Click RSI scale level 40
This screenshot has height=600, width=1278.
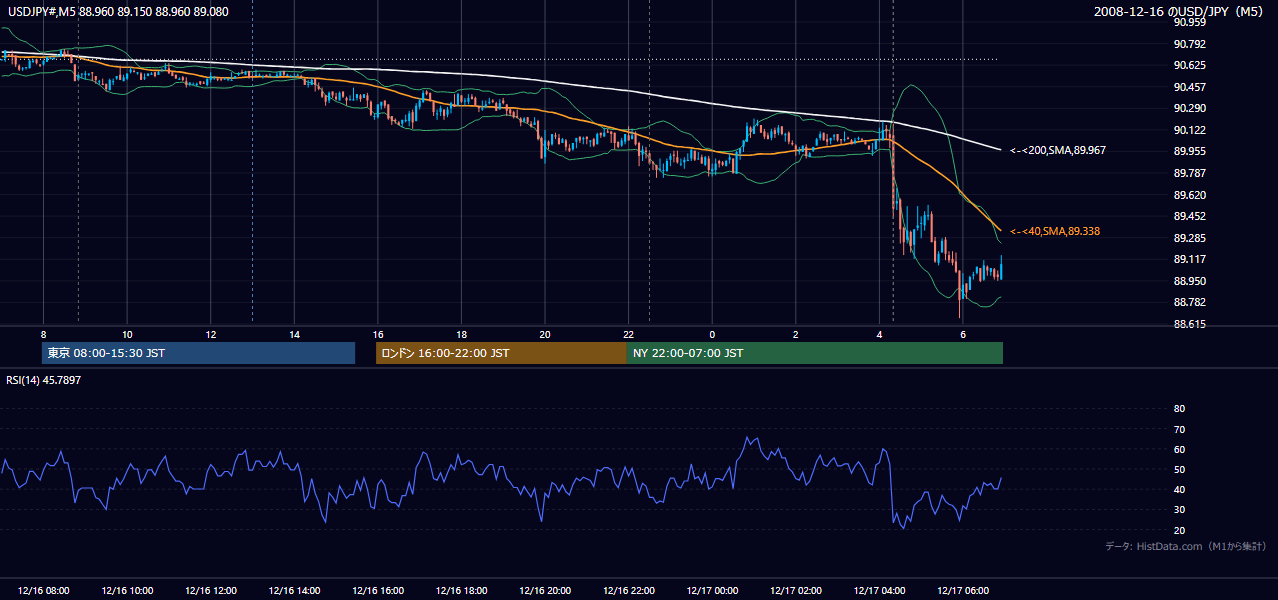1179,489
